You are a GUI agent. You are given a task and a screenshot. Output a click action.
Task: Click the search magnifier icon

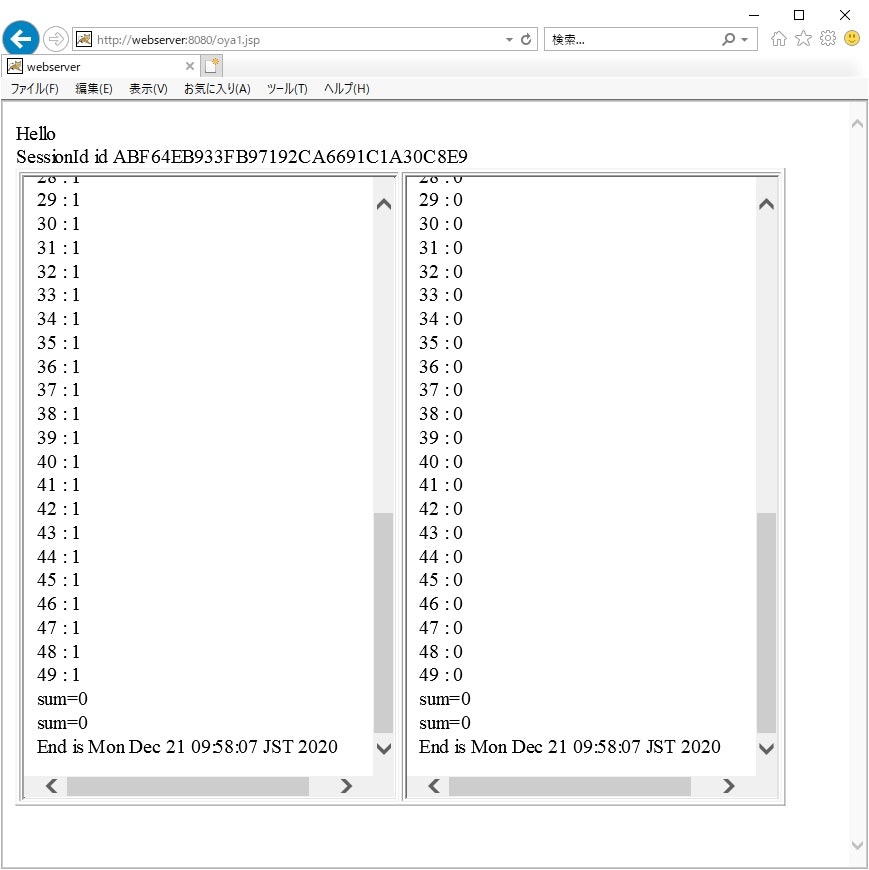pos(728,39)
